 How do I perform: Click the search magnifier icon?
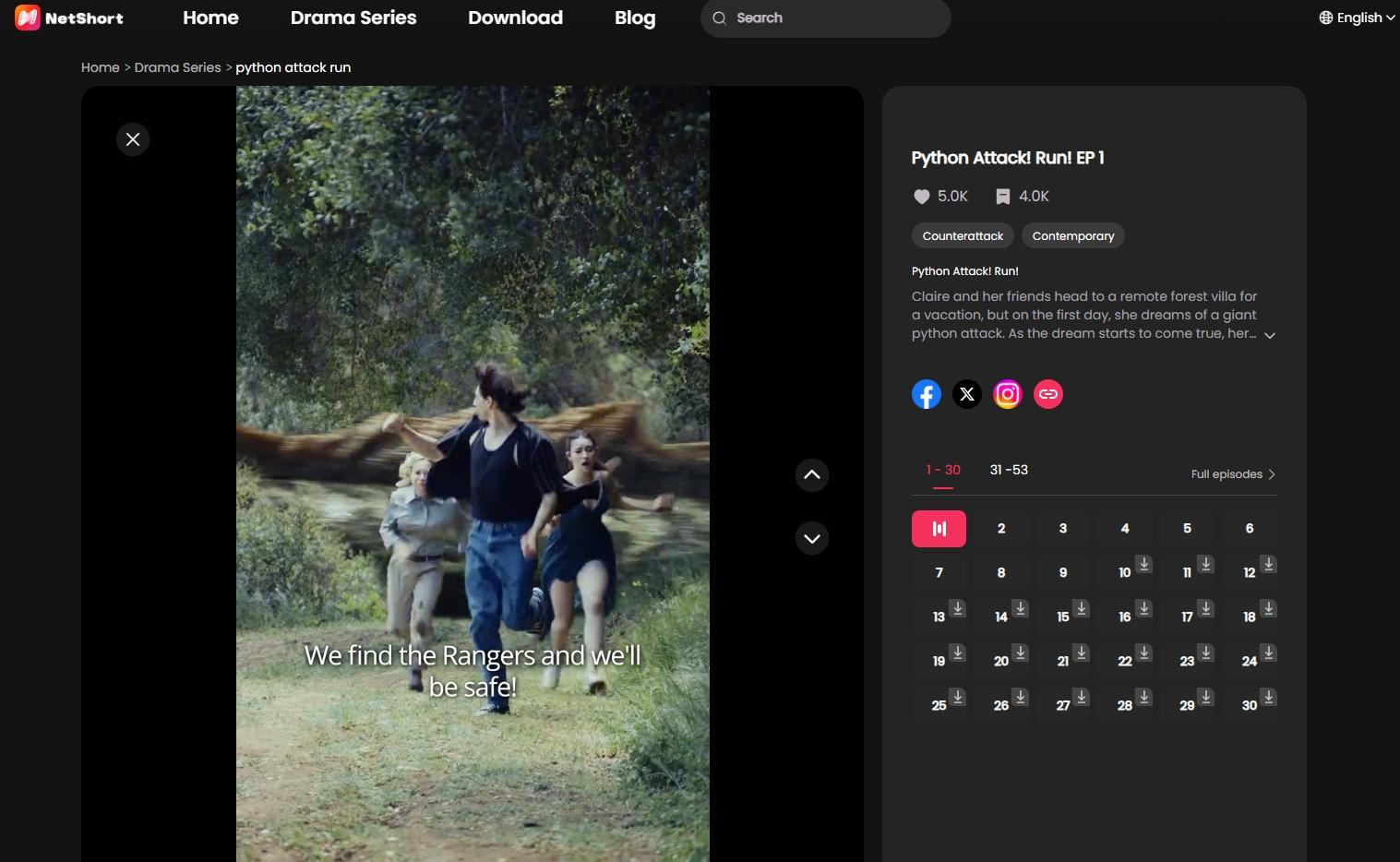click(720, 18)
